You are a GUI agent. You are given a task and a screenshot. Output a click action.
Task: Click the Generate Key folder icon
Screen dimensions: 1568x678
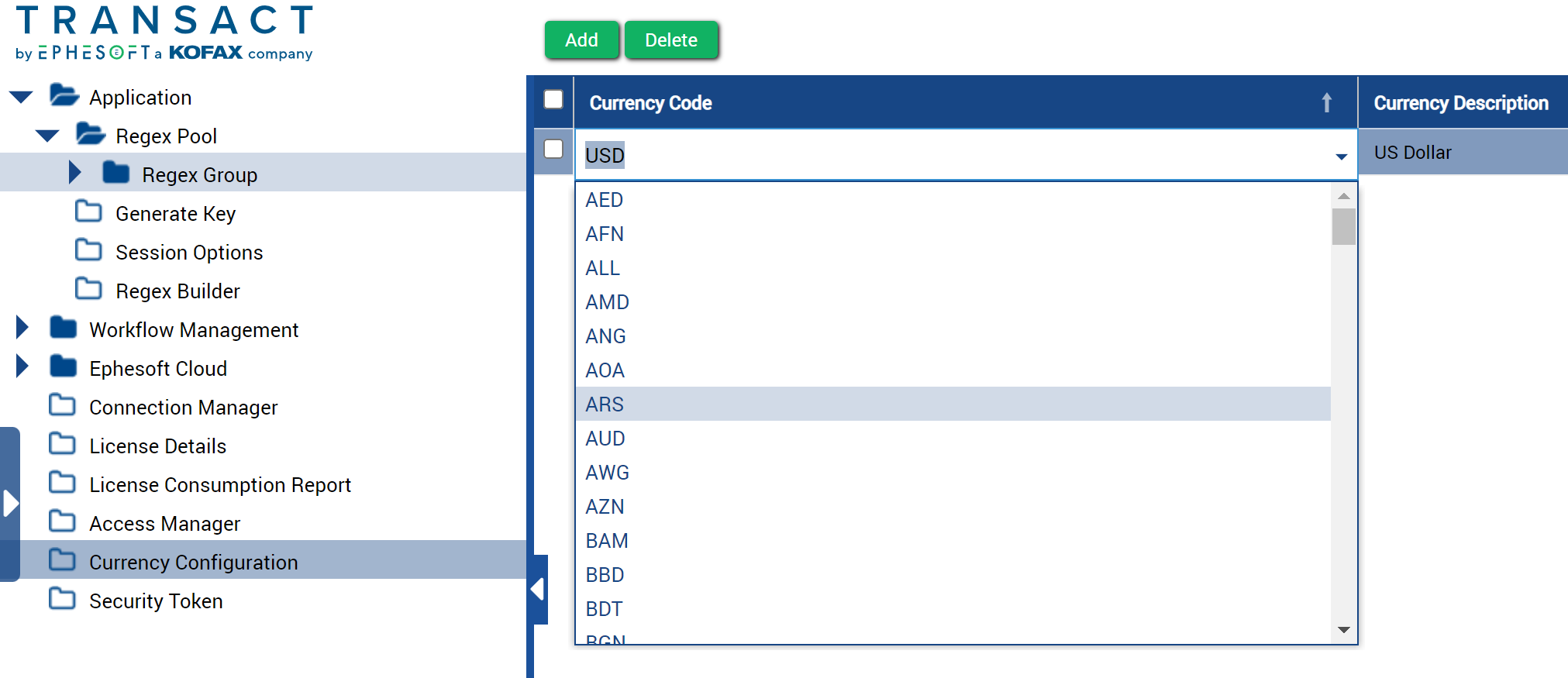[89, 212]
